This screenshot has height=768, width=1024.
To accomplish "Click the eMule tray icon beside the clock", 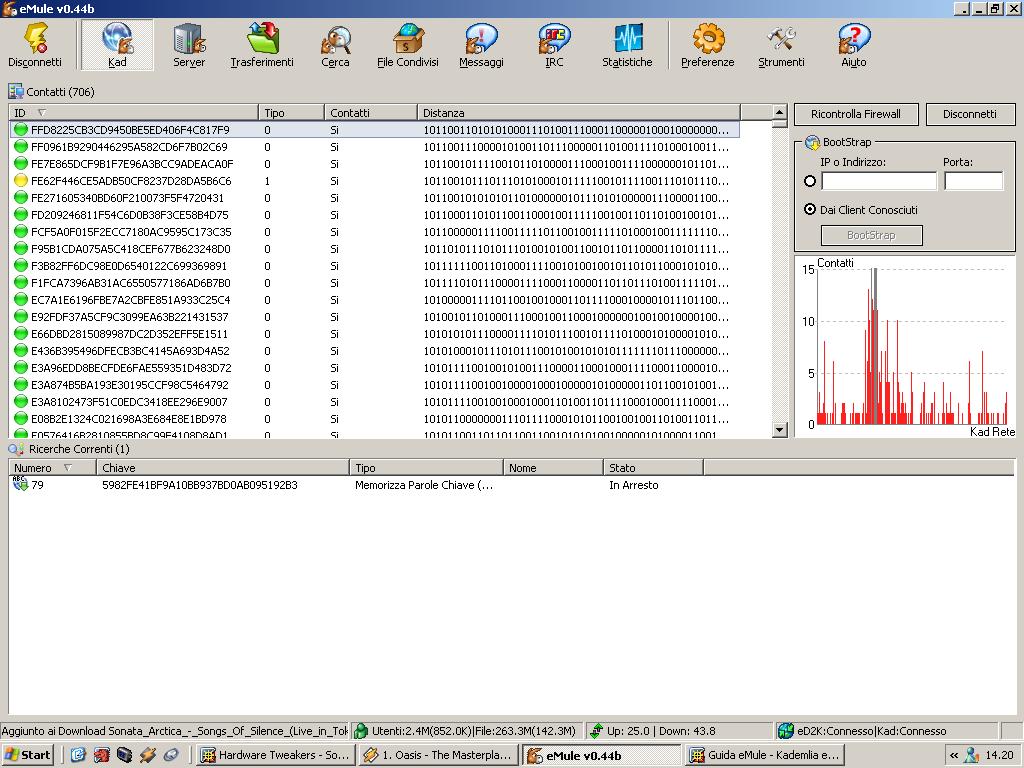I will pyautogui.click(x=972, y=755).
